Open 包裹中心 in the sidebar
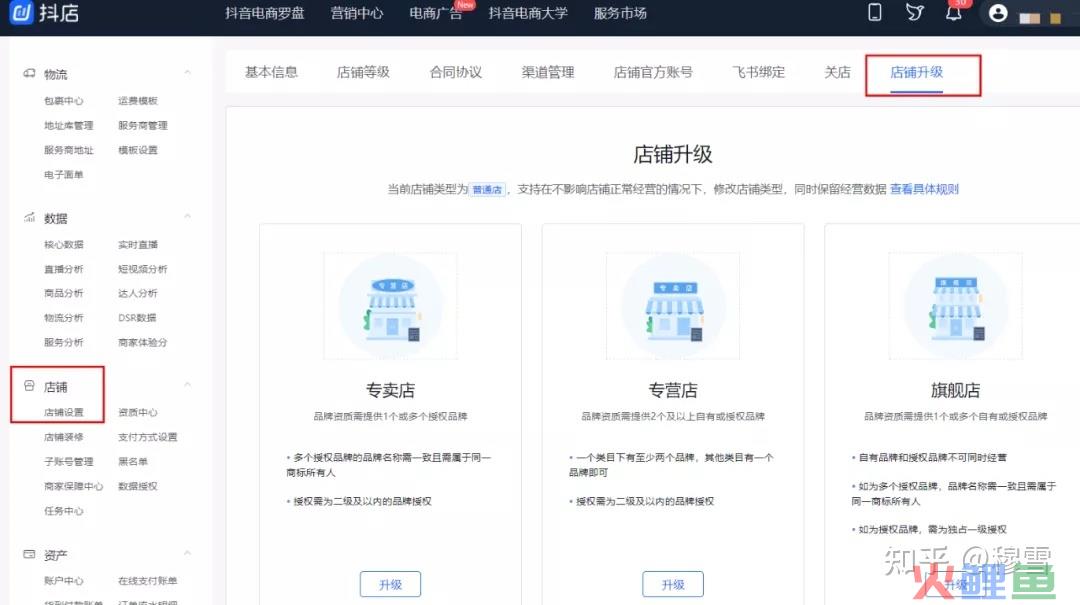 [x=63, y=101]
